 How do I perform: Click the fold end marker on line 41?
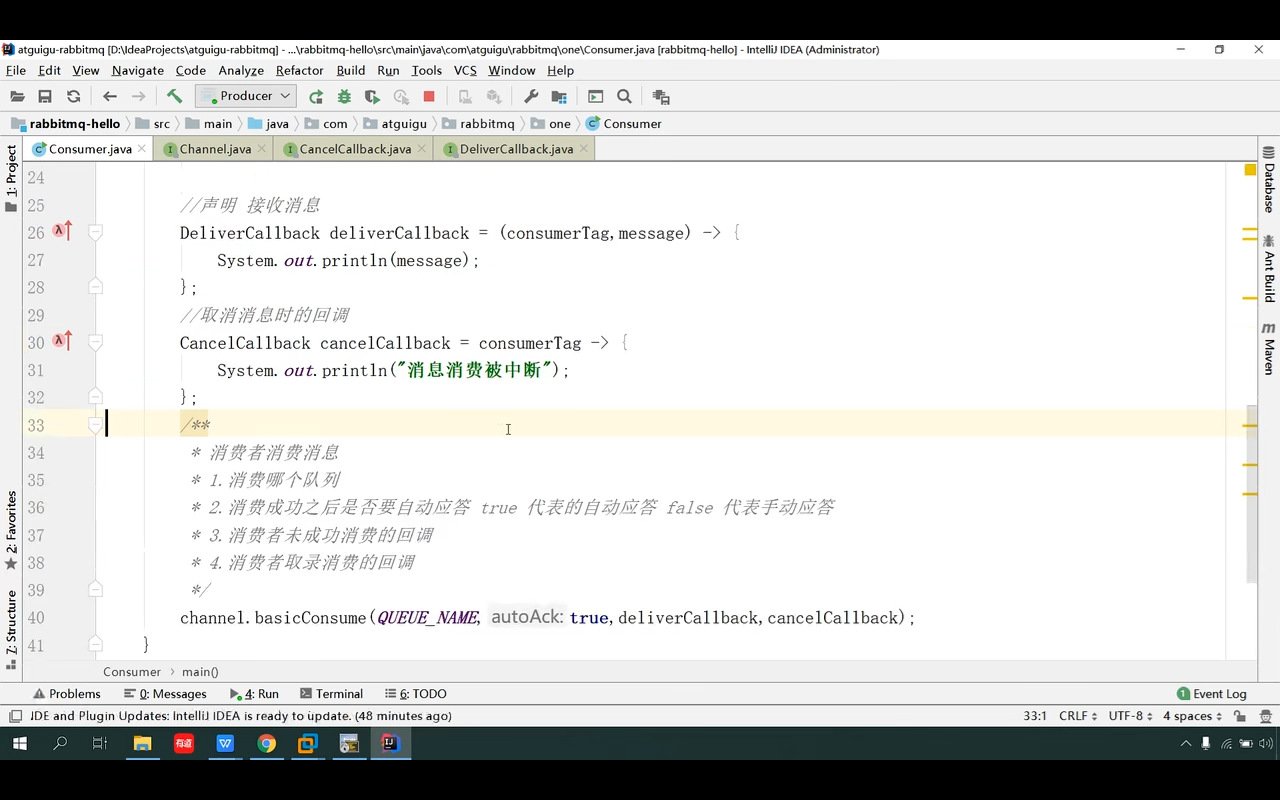point(95,644)
